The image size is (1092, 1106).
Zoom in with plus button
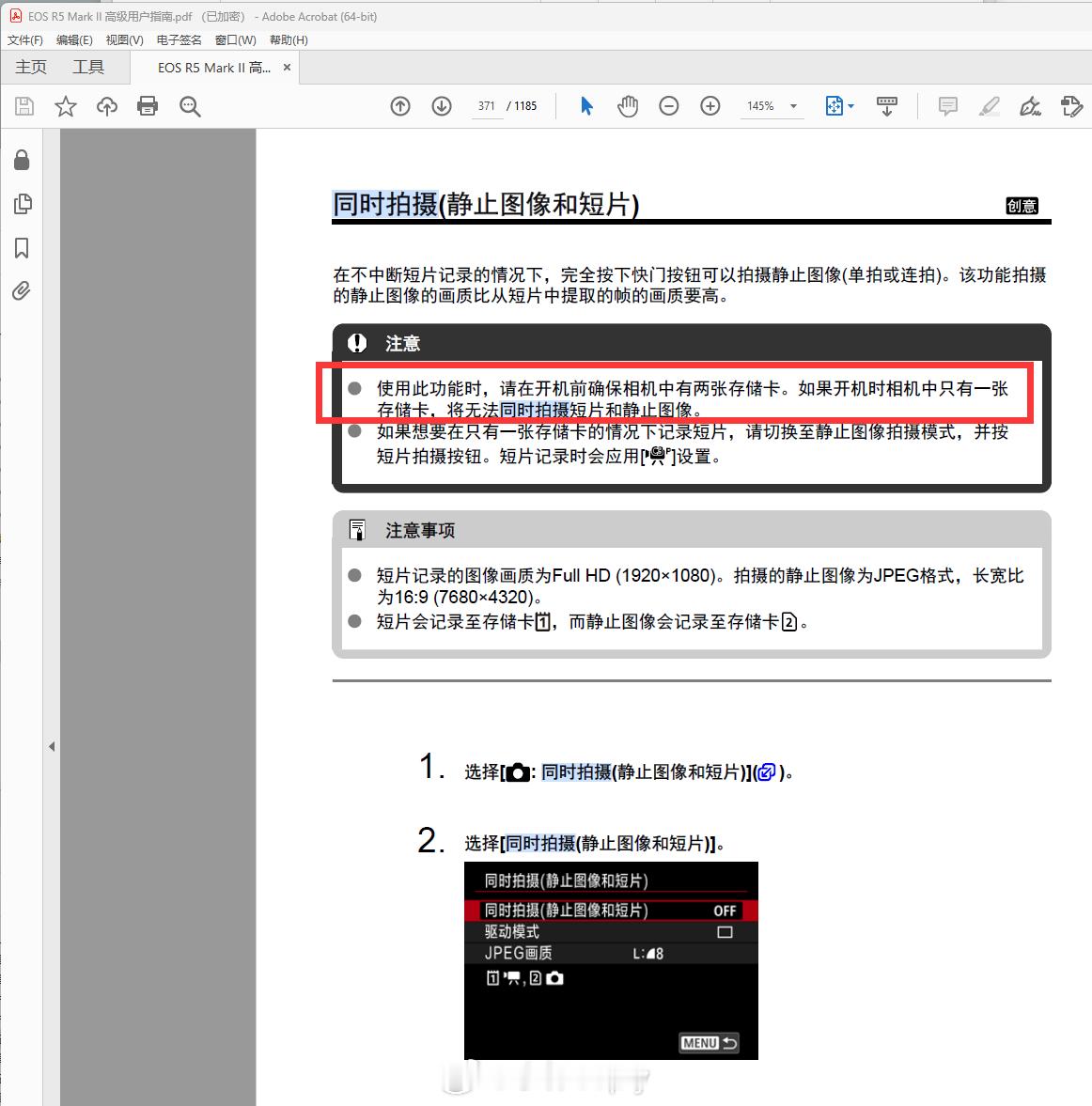pos(710,106)
